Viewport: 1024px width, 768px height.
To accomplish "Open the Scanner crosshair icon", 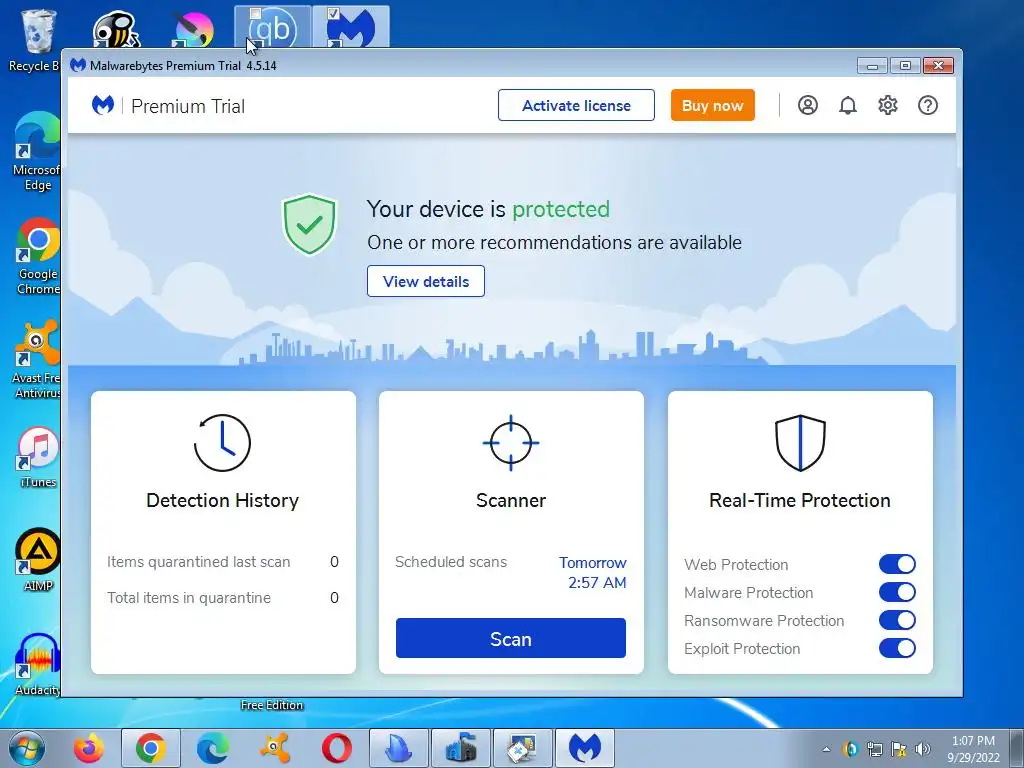I will [x=511, y=443].
